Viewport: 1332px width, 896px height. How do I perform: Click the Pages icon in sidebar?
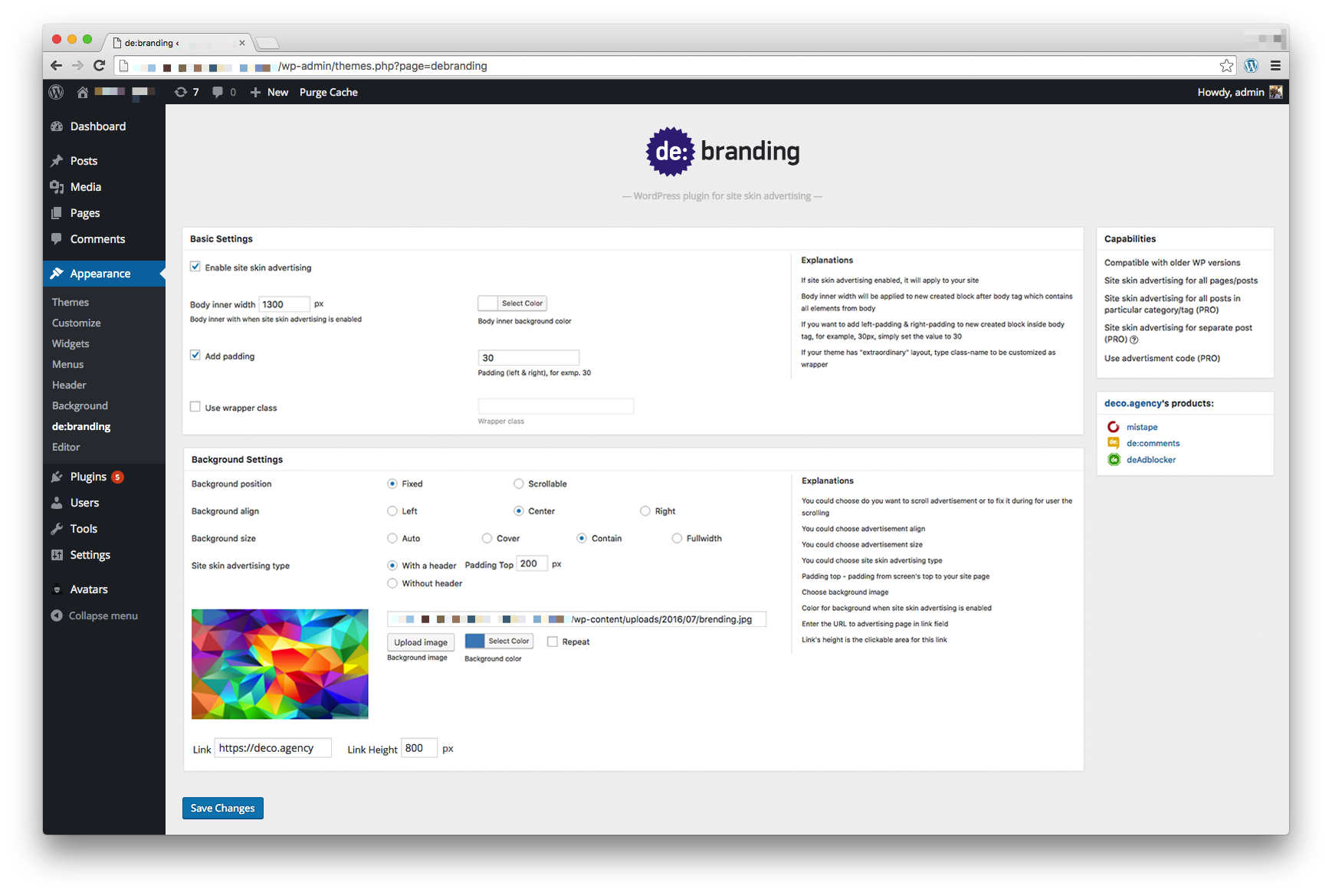[x=57, y=213]
